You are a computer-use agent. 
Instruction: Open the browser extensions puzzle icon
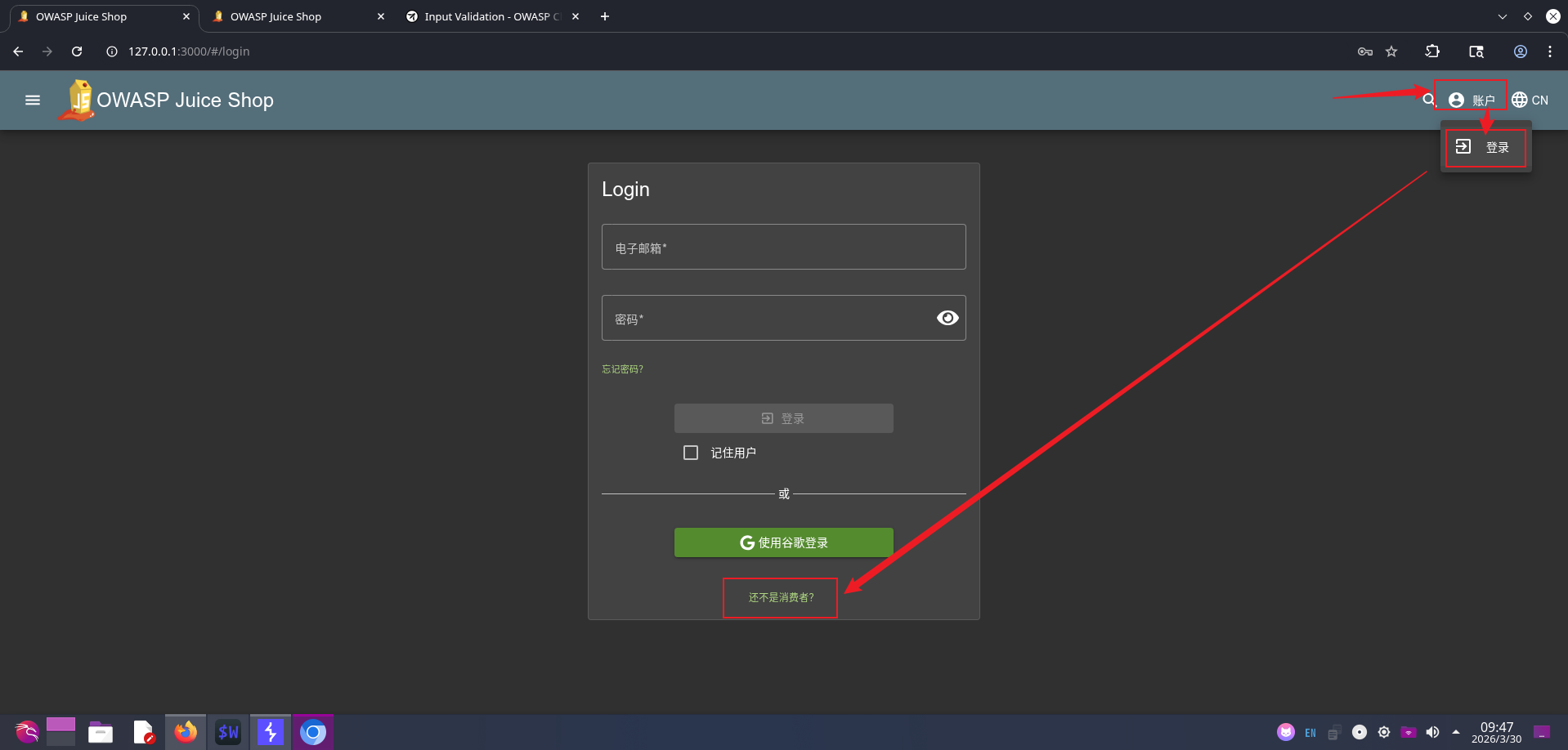pos(1432,51)
